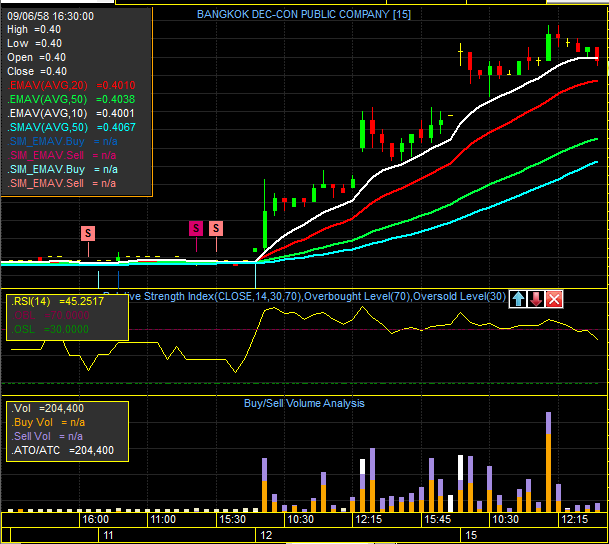Click the blue SIM_EMAV.Buy legend entry

[x=63, y=141]
